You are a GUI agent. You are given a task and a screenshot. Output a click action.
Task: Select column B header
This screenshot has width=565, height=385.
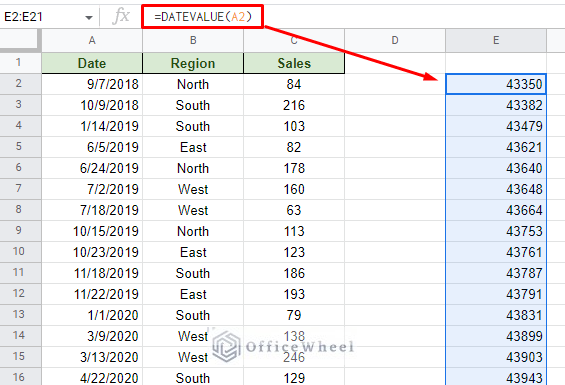[x=193, y=40]
